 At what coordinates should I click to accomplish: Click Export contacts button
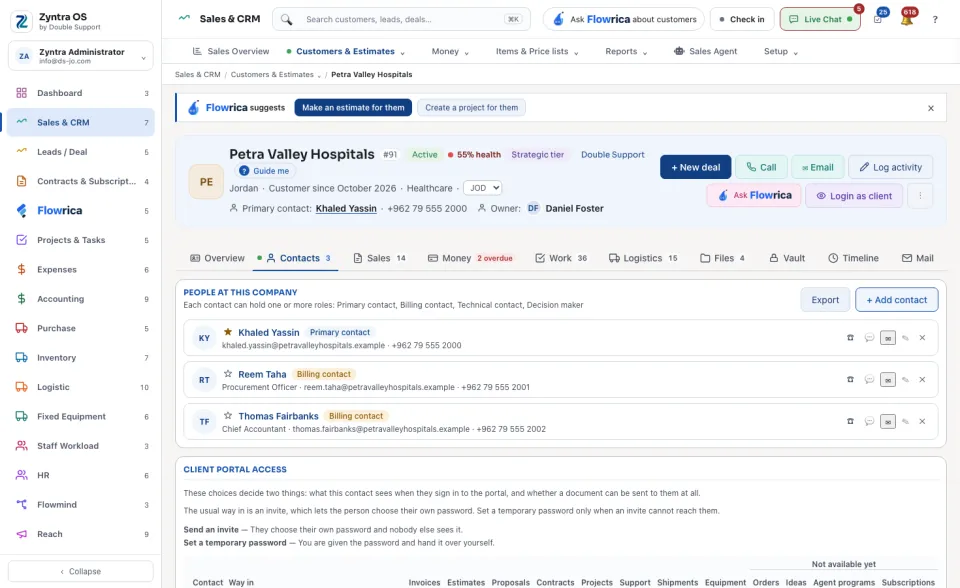[x=825, y=300]
